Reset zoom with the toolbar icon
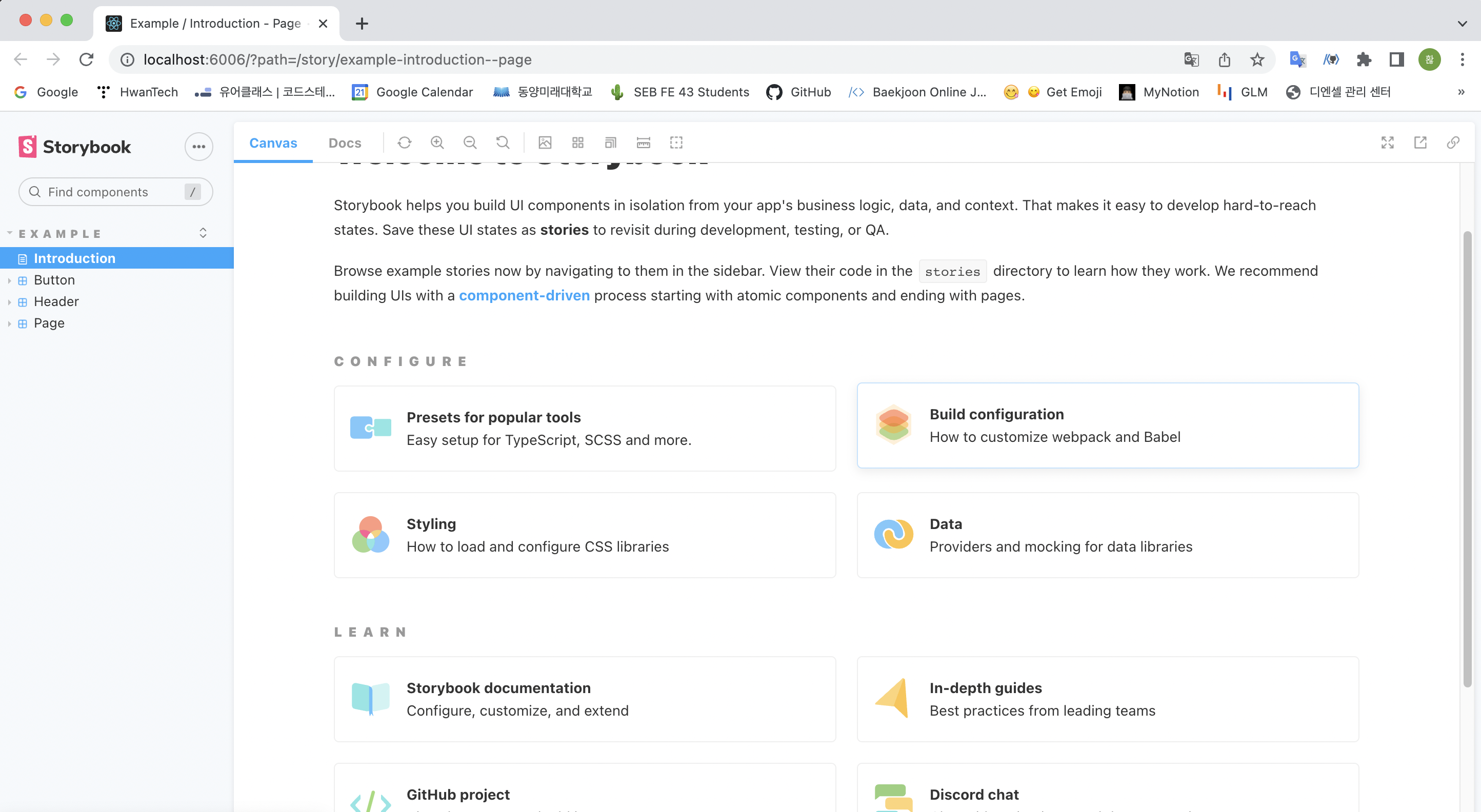 pyautogui.click(x=503, y=143)
